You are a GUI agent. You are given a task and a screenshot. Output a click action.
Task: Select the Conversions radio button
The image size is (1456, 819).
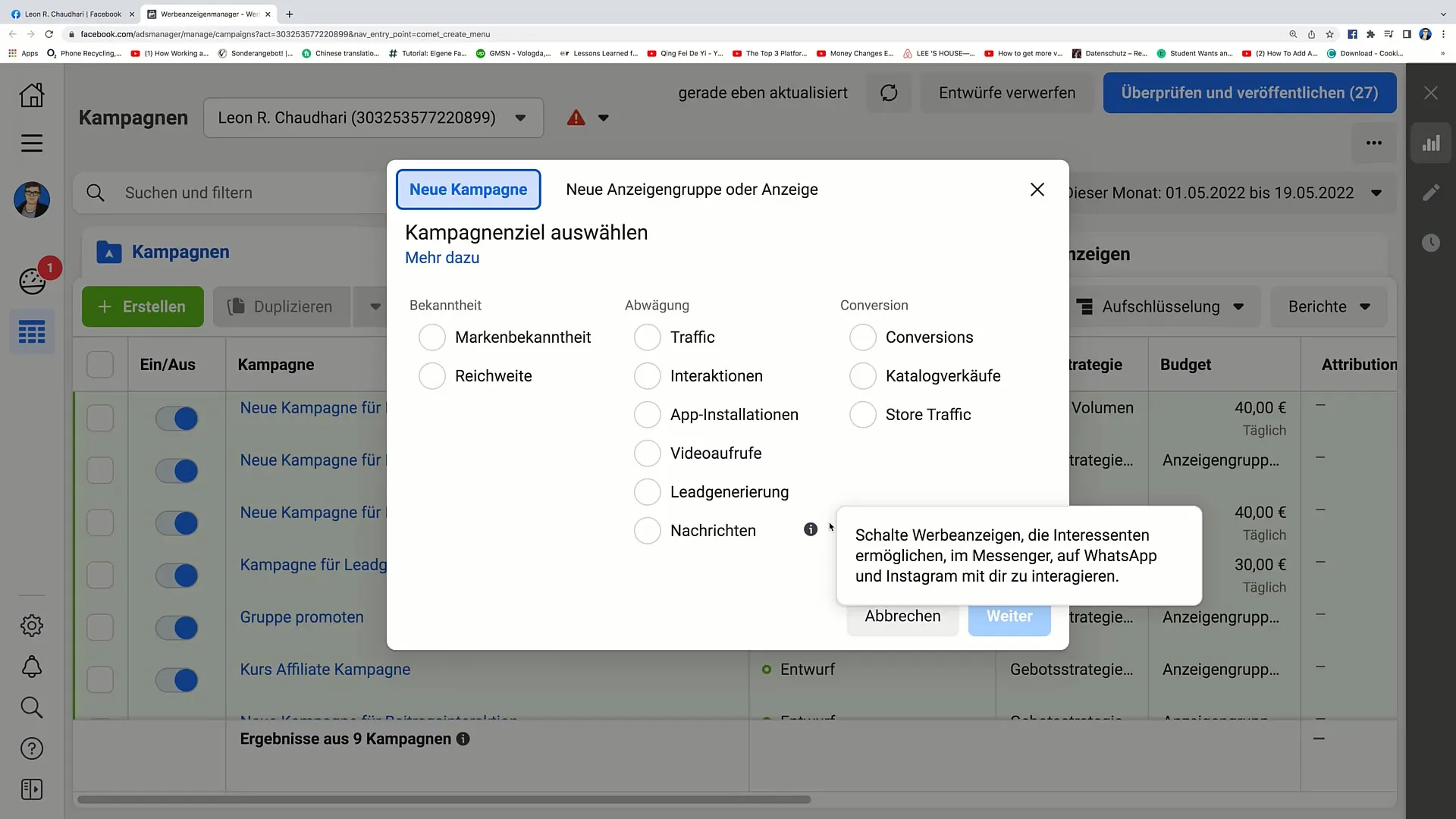[x=862, y=337]
